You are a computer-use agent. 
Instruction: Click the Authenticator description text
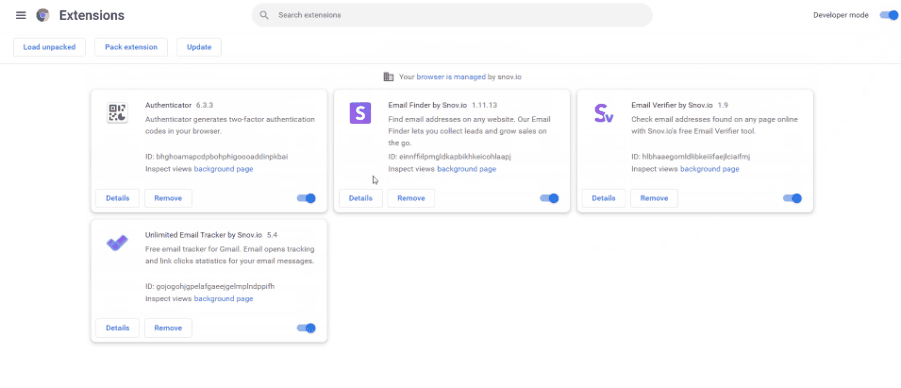230,125
